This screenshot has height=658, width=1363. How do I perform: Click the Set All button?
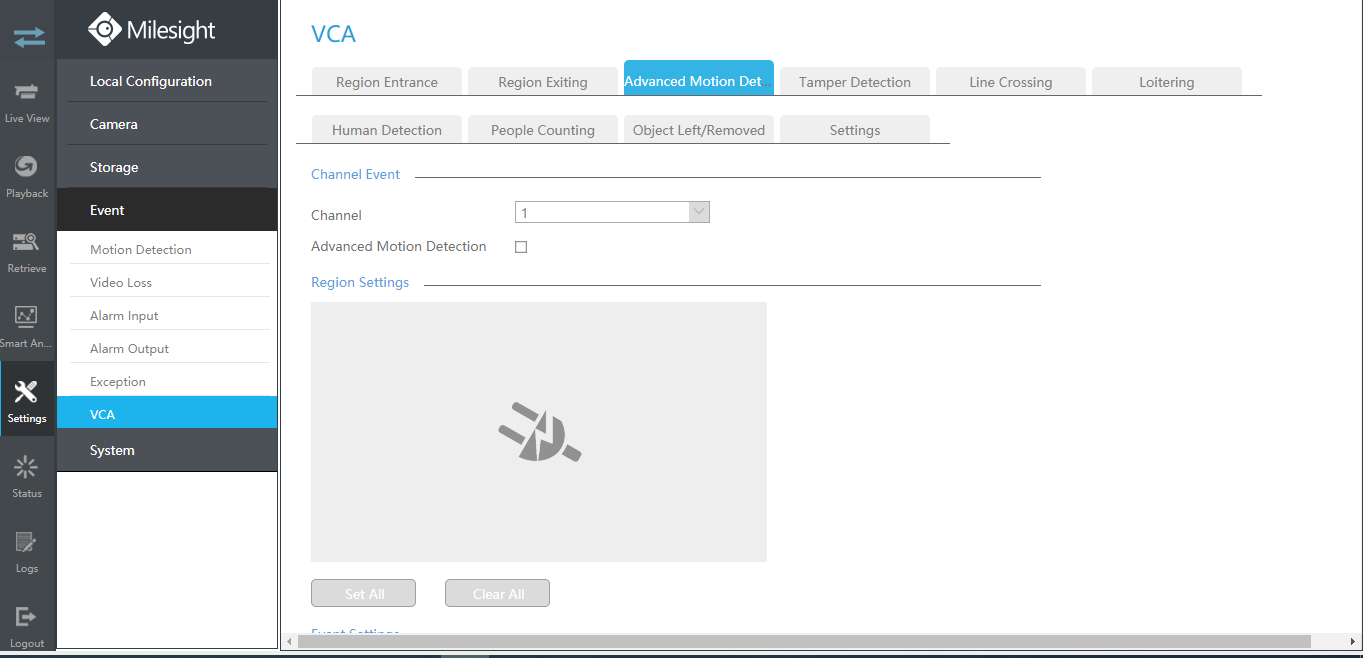364,593
